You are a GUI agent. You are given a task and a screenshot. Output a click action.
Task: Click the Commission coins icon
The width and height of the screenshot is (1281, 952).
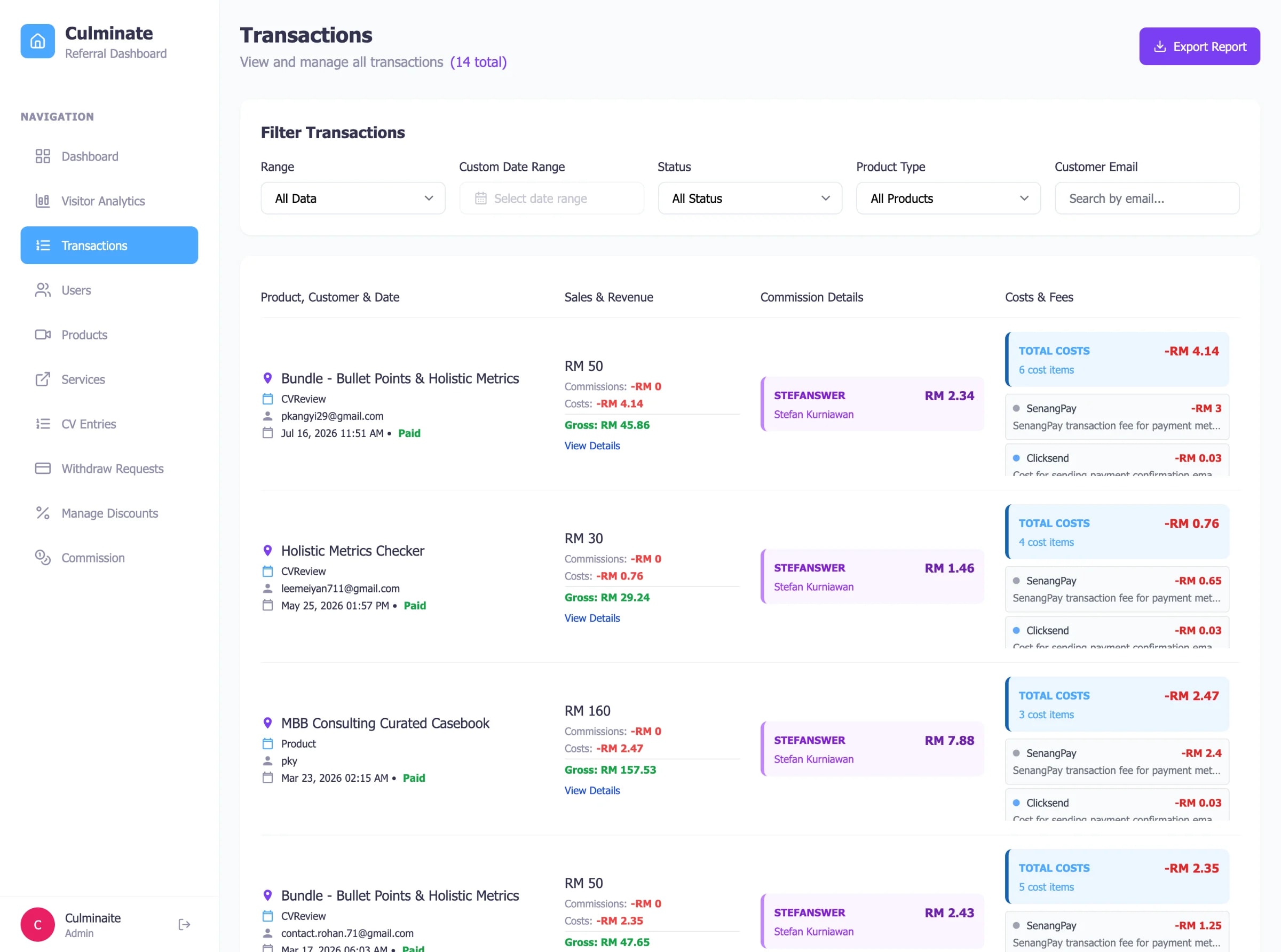pos(43,558)
